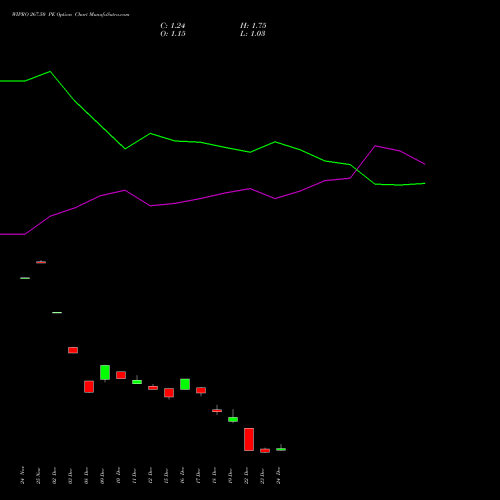500x500 pixels.
Task: Click the 11 Dec date label
Action: [x=134, y=476]
